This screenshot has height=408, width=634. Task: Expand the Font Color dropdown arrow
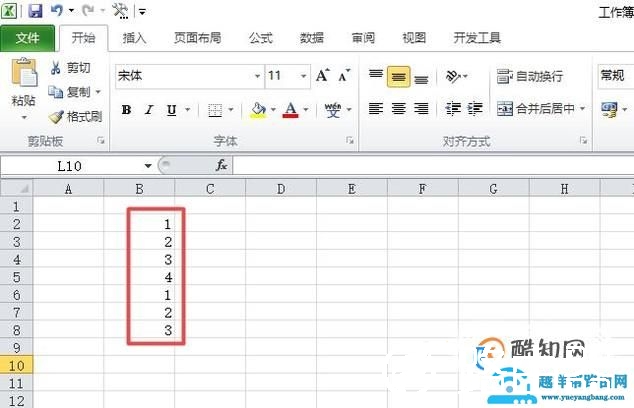pos(306,110)
